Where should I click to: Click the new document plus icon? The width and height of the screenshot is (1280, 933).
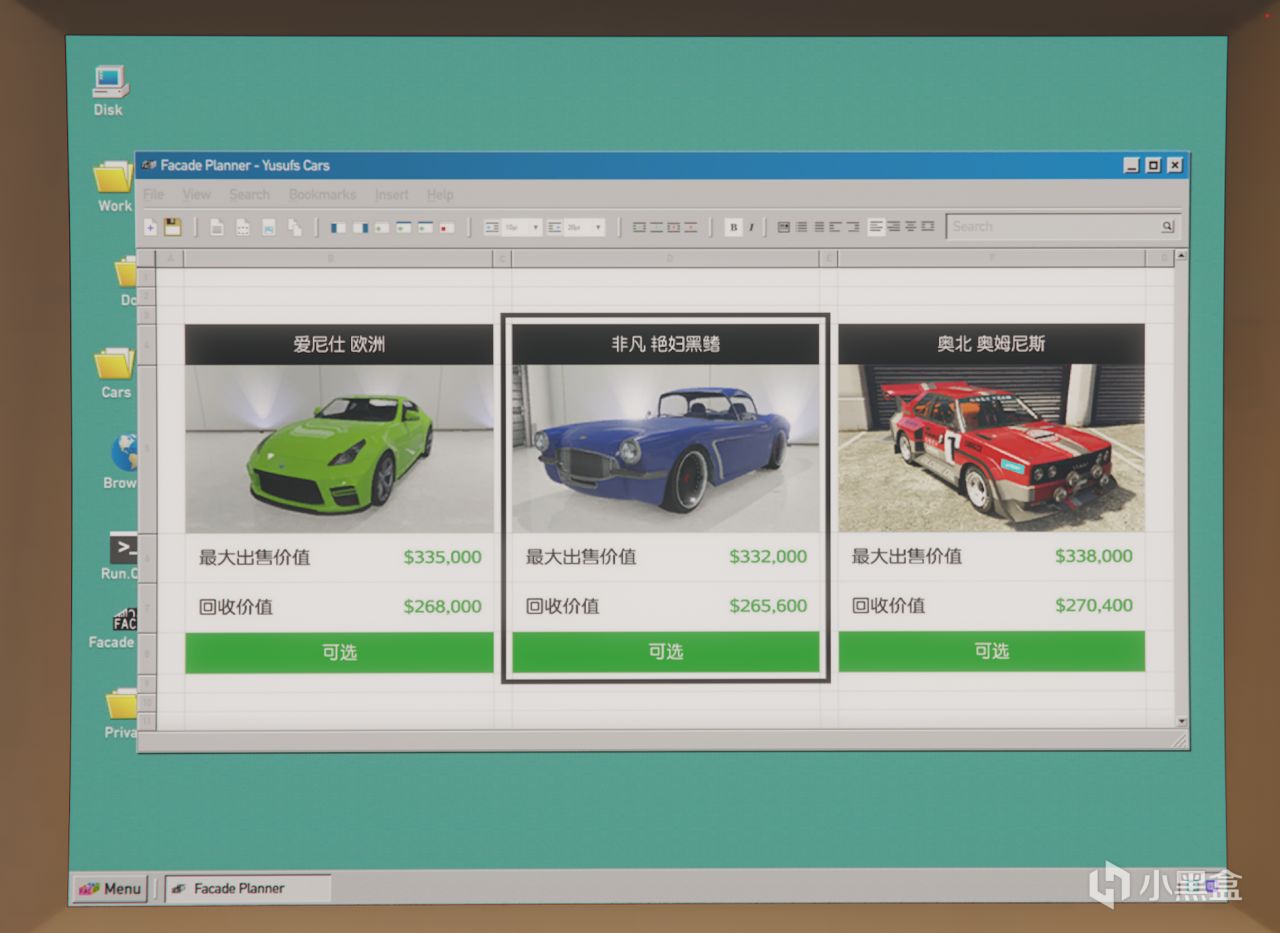(150, 227)
